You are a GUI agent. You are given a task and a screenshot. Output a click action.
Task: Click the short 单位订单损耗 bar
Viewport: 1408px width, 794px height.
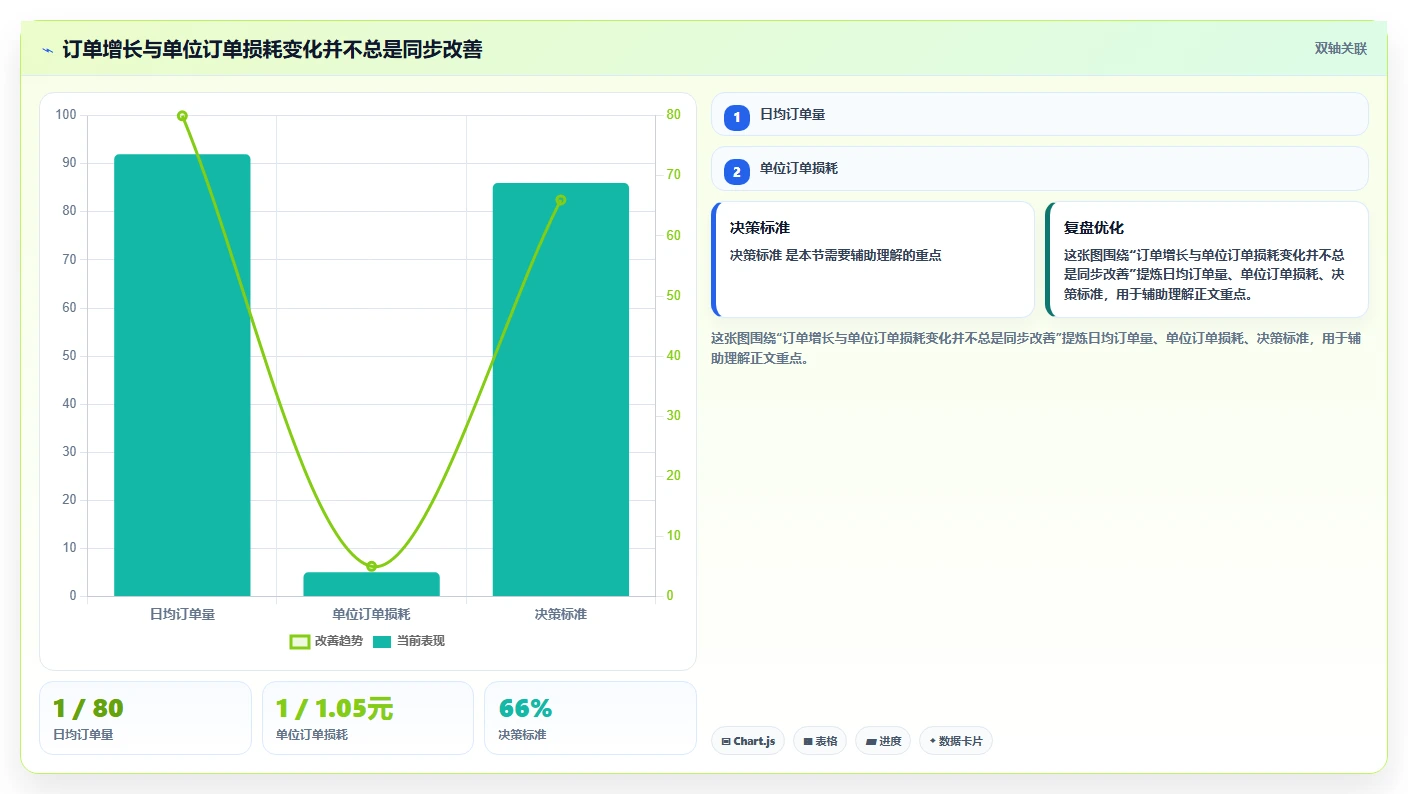pyautogui.click(x=371, y=584)
